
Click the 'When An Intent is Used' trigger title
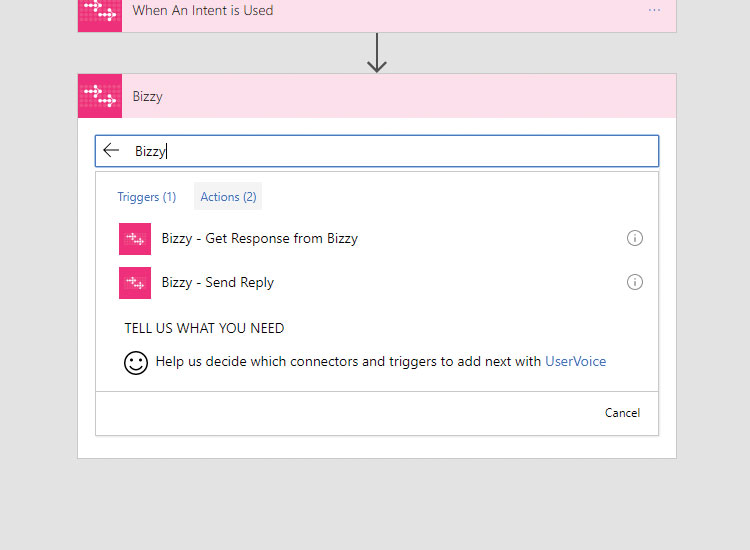[203, 11]
